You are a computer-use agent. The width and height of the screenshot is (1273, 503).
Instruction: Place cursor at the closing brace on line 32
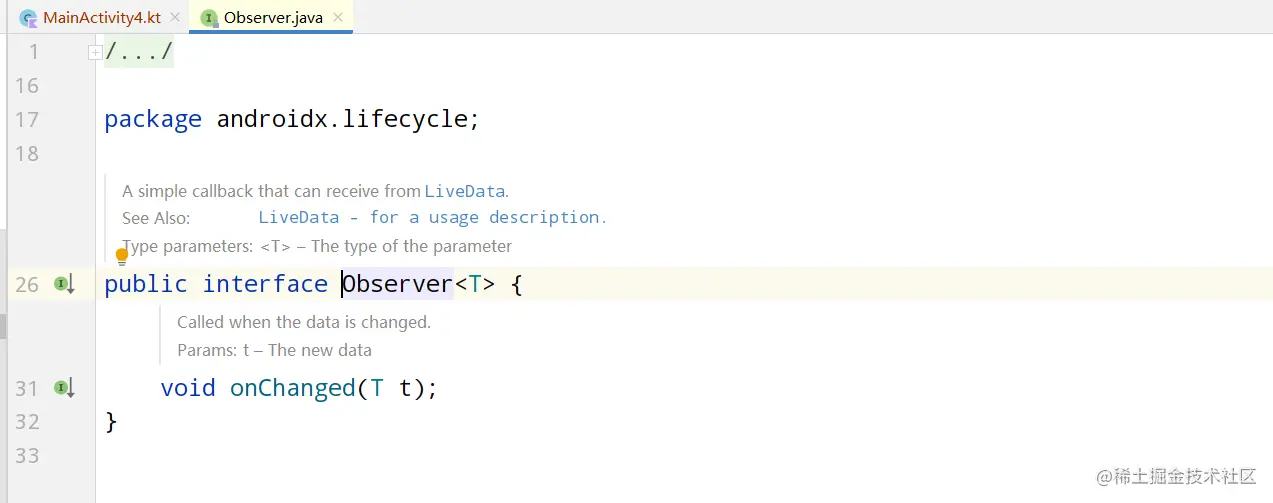[111, 422]
